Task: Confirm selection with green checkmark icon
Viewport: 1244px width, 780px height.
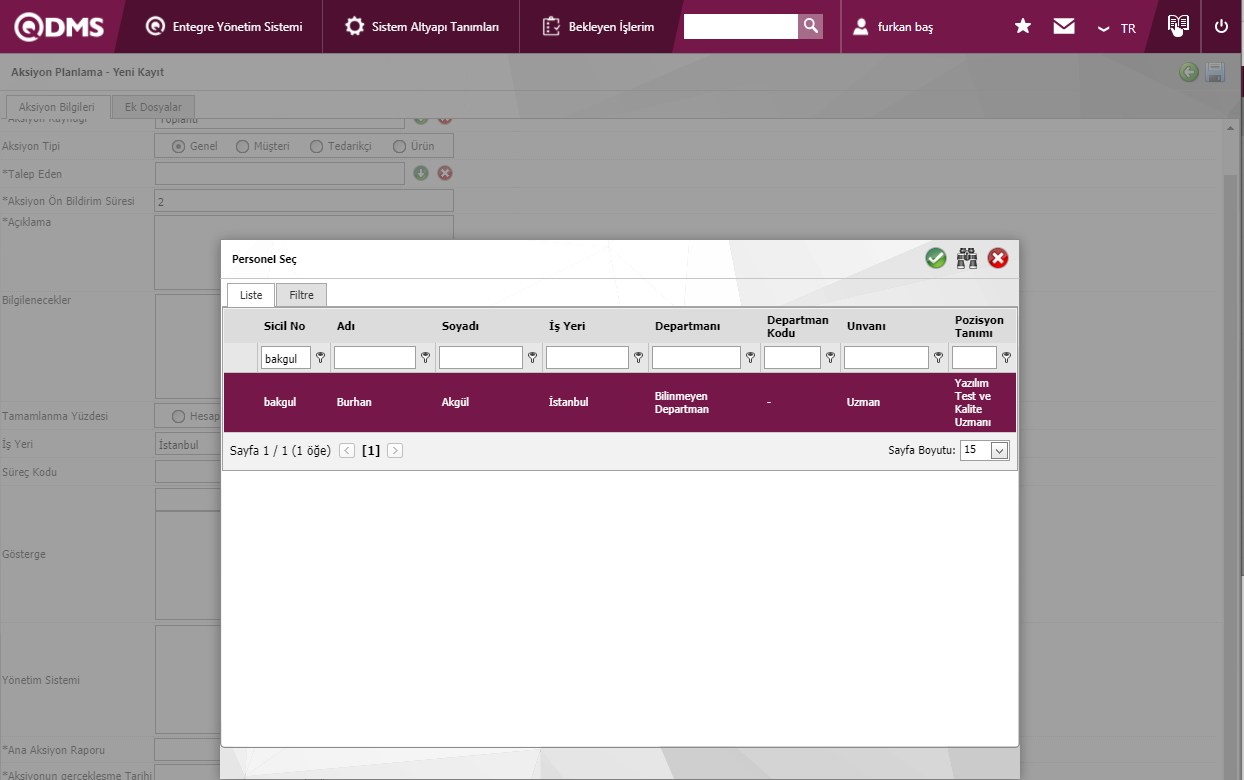Action: click(935, 259)
